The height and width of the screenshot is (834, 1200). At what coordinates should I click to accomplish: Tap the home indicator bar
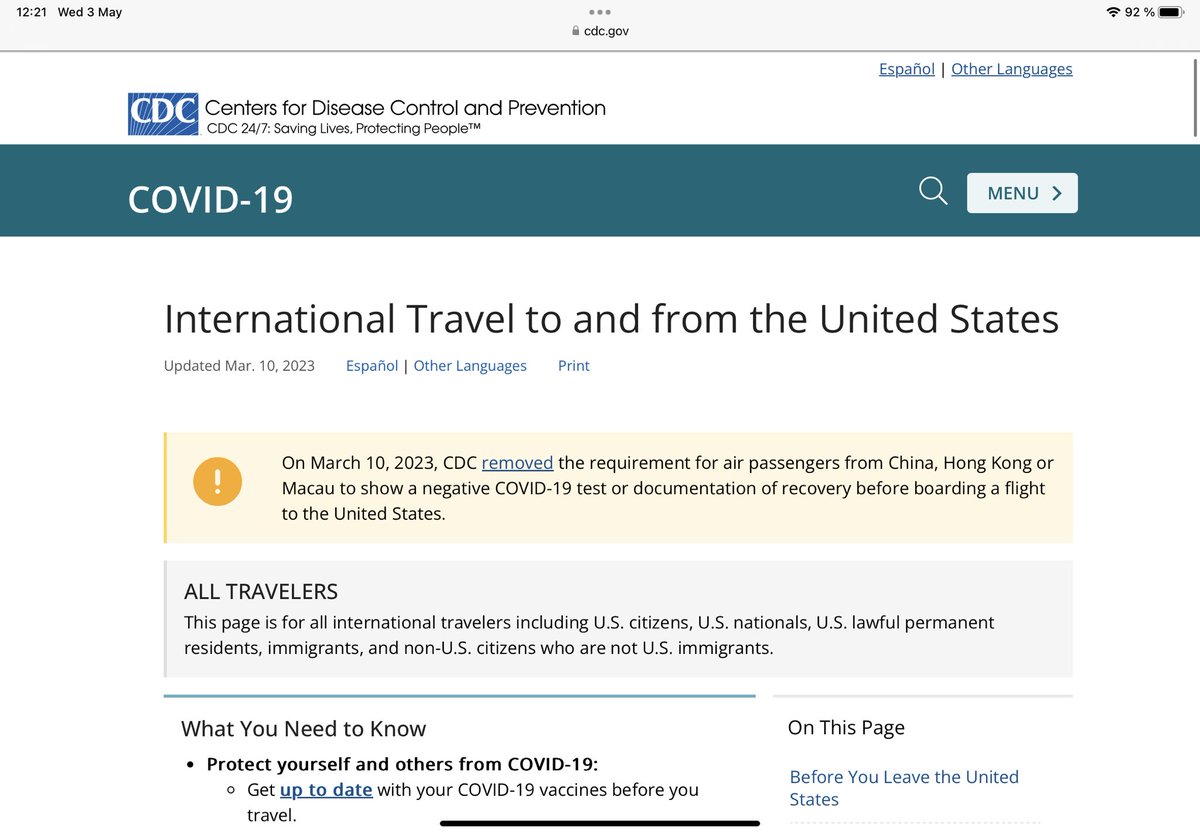pyautogui.click(x=600, y=824)
